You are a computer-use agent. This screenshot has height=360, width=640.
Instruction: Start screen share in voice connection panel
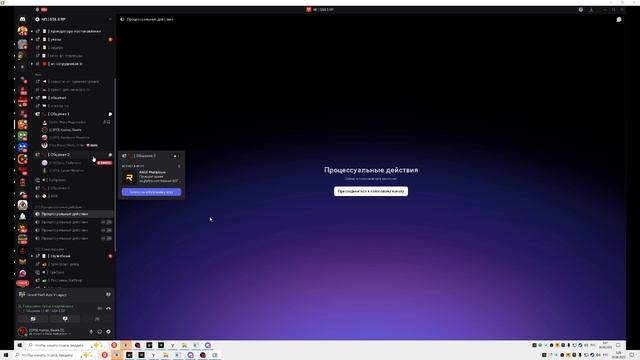click(65, 319)
